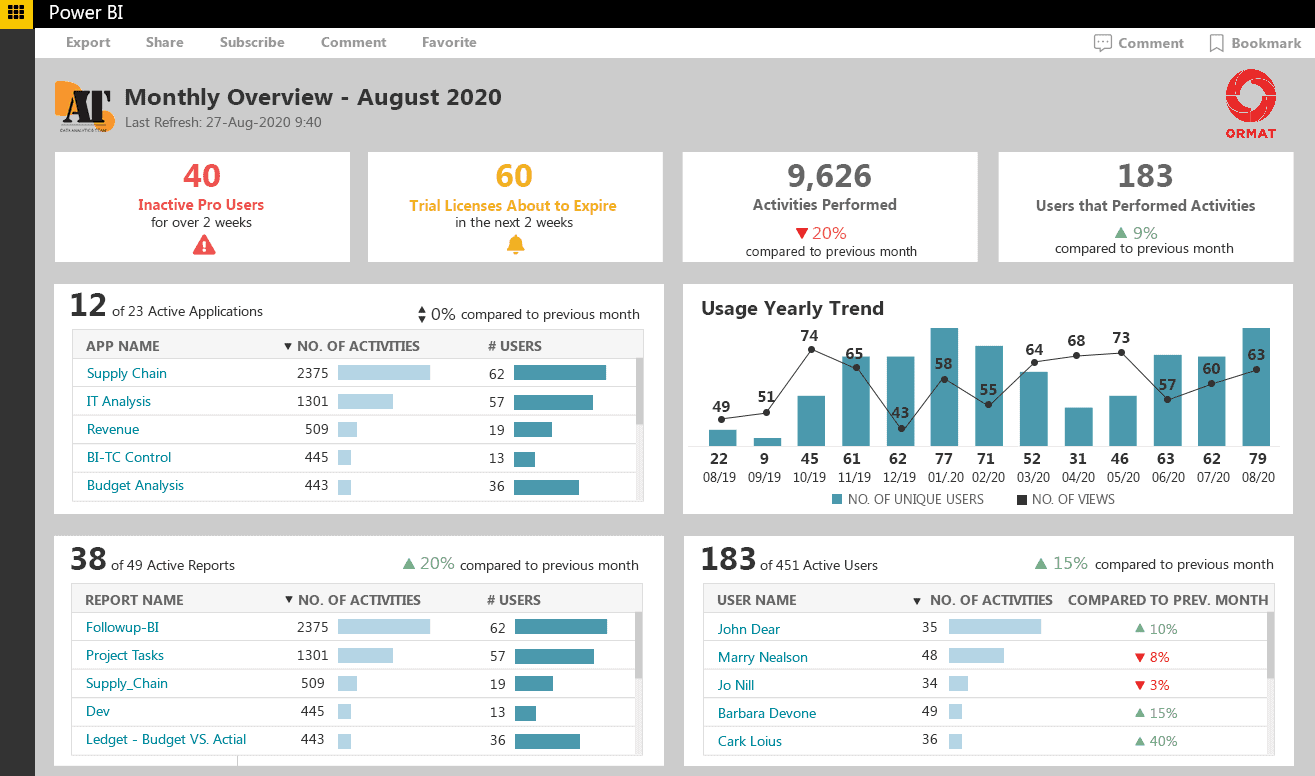Click the orange bell notification icon
Image resolution: width=1315 pixels, height=776 pixels.
coord(515,244)
